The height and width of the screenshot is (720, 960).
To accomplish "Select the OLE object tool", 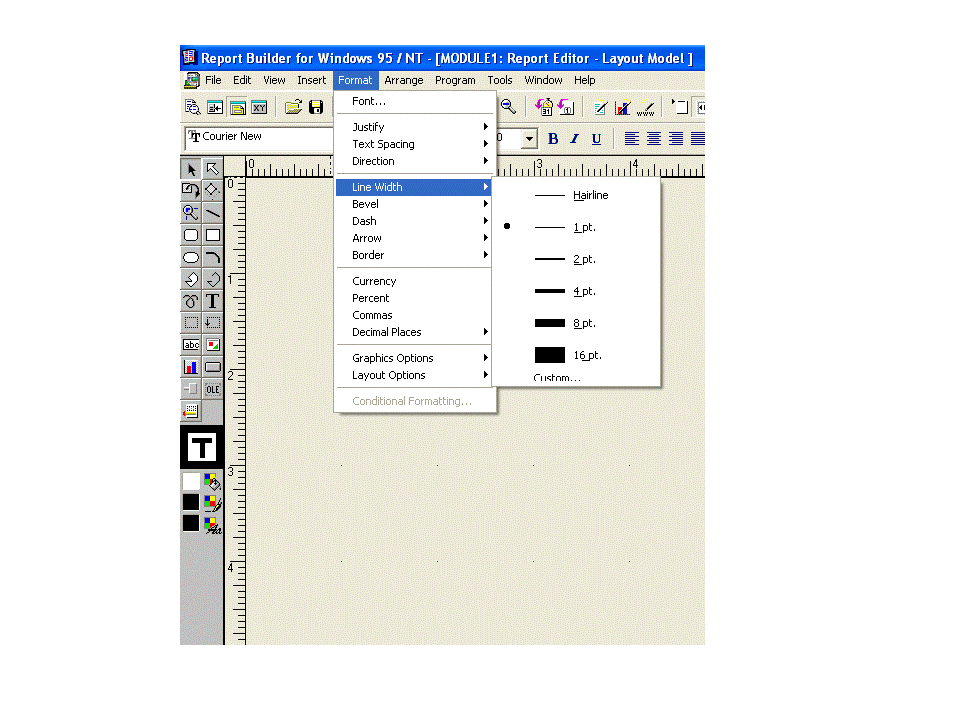I will 213,389.
